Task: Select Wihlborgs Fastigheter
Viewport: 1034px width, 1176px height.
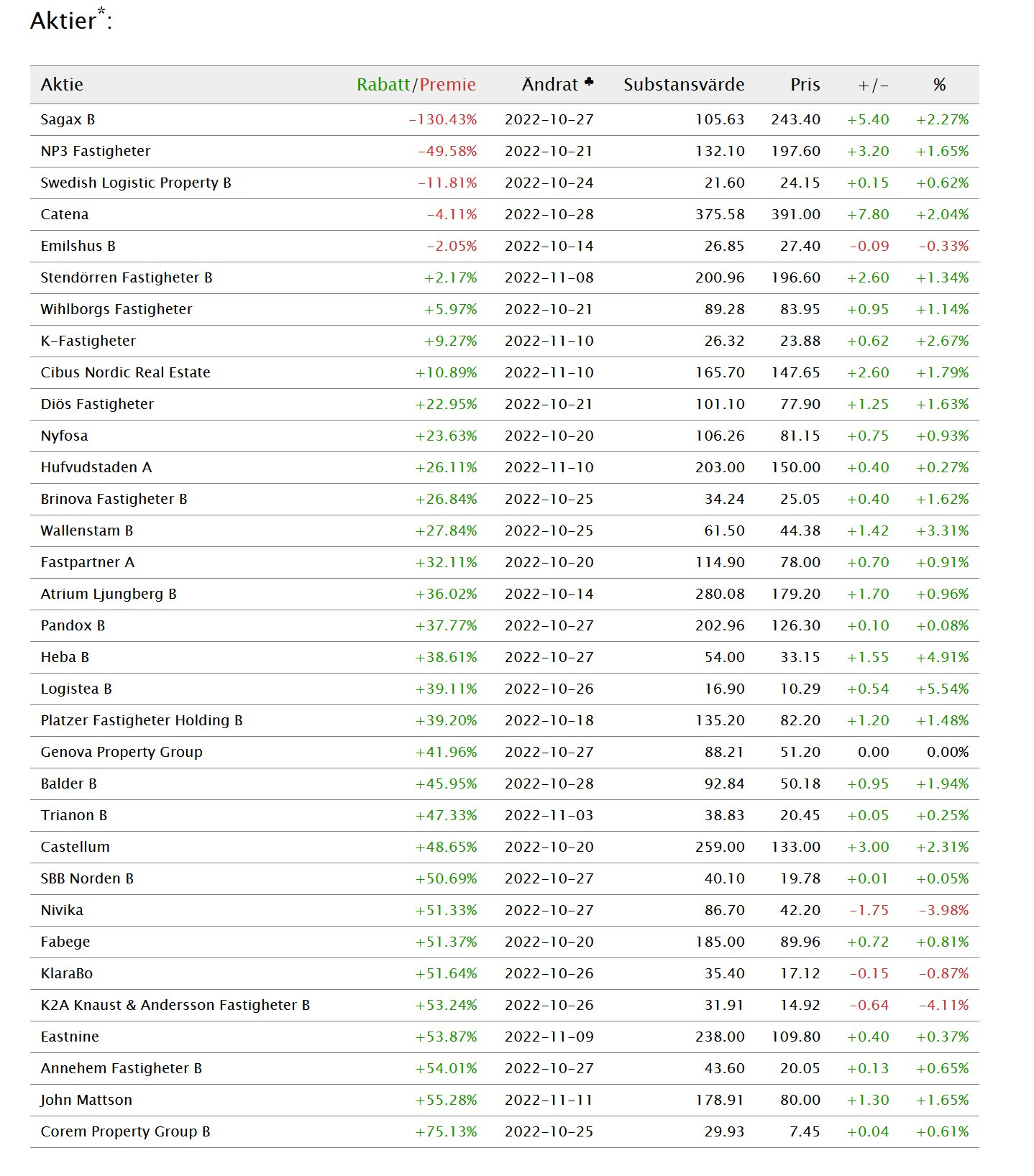Action: (x=116, y=309)
